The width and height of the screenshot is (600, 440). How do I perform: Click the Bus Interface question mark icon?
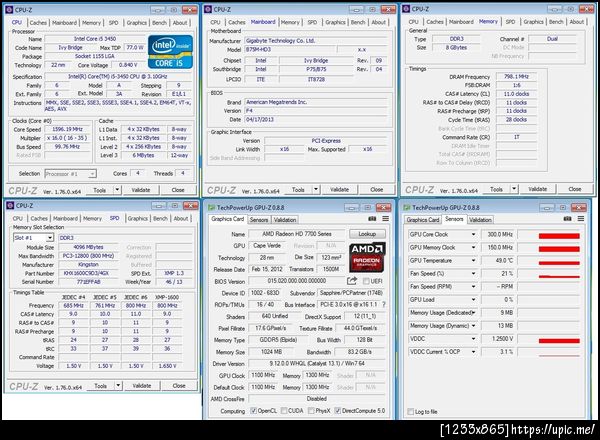click(383, 305)
